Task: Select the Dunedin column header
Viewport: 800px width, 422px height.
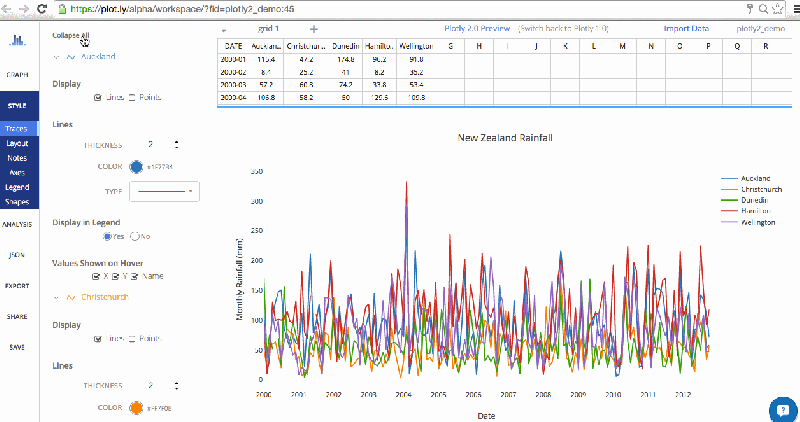Action: pos(345,46)
